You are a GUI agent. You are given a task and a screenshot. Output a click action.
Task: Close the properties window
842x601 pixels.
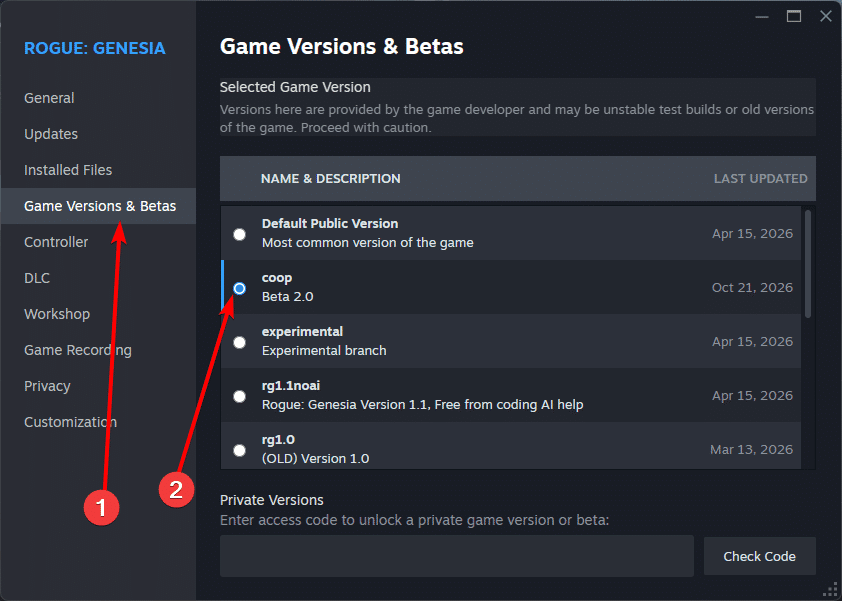coord(826,16)
